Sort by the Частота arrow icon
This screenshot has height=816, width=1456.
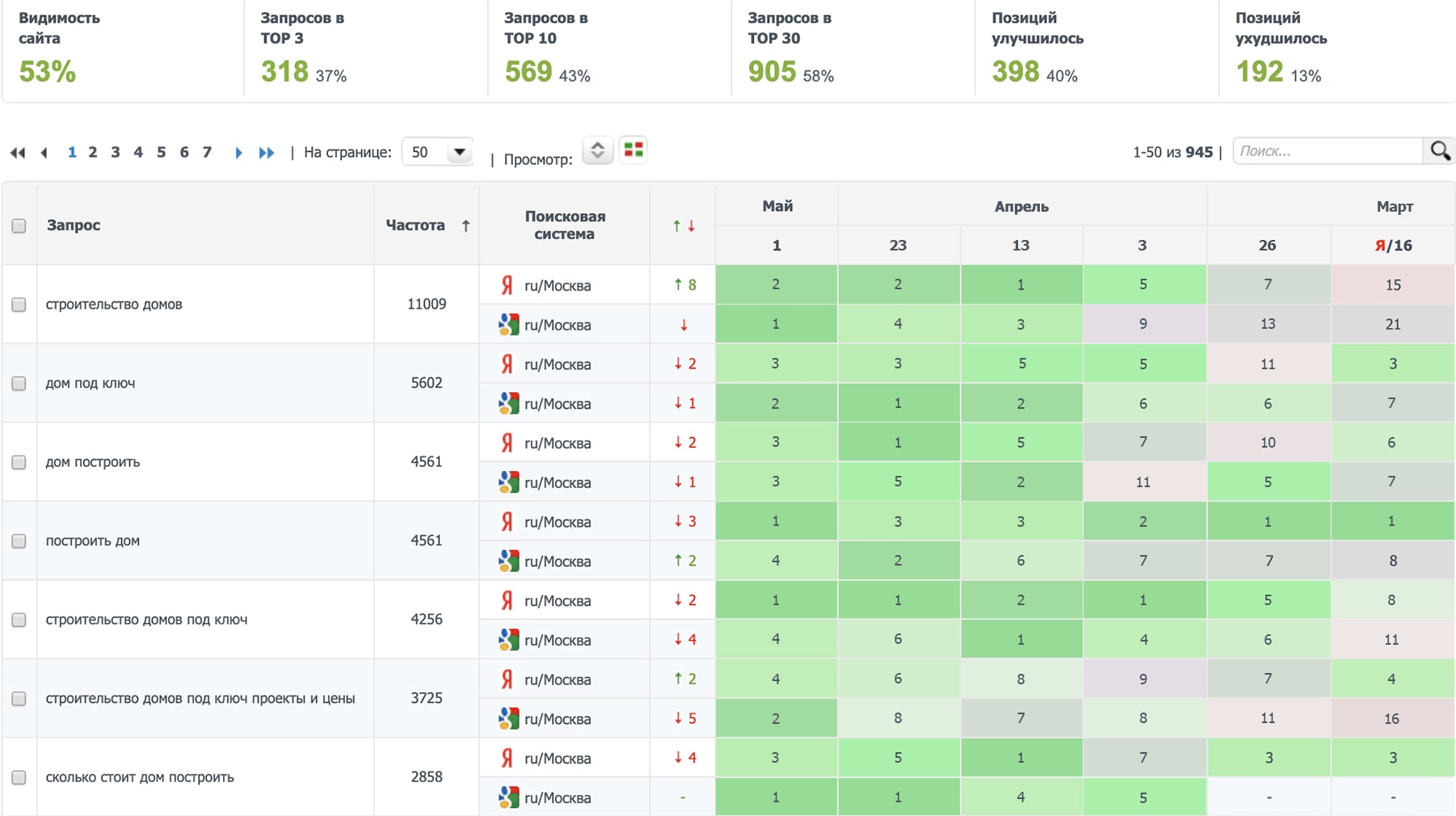465,225
